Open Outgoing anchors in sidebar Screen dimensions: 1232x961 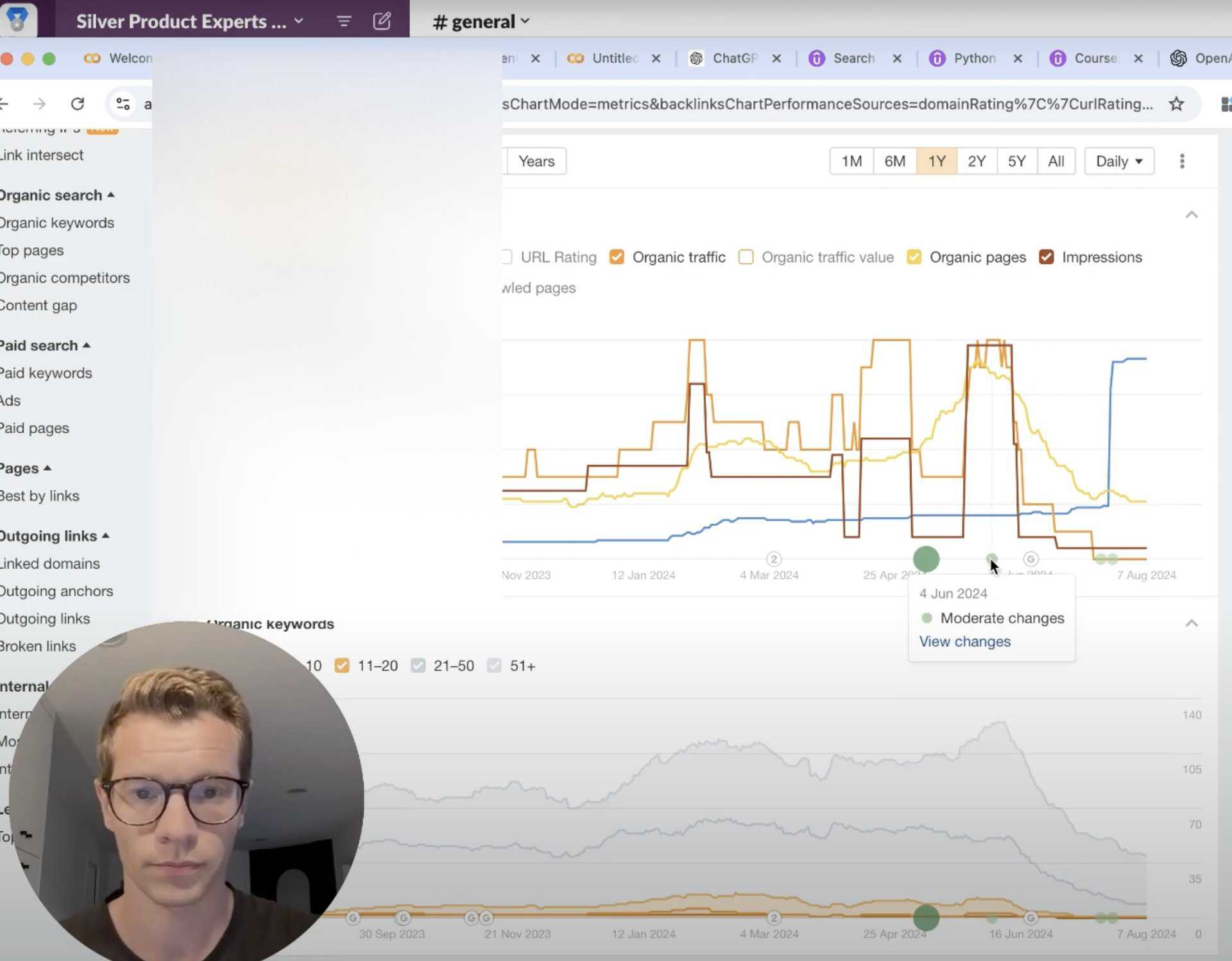pos(56,591)
